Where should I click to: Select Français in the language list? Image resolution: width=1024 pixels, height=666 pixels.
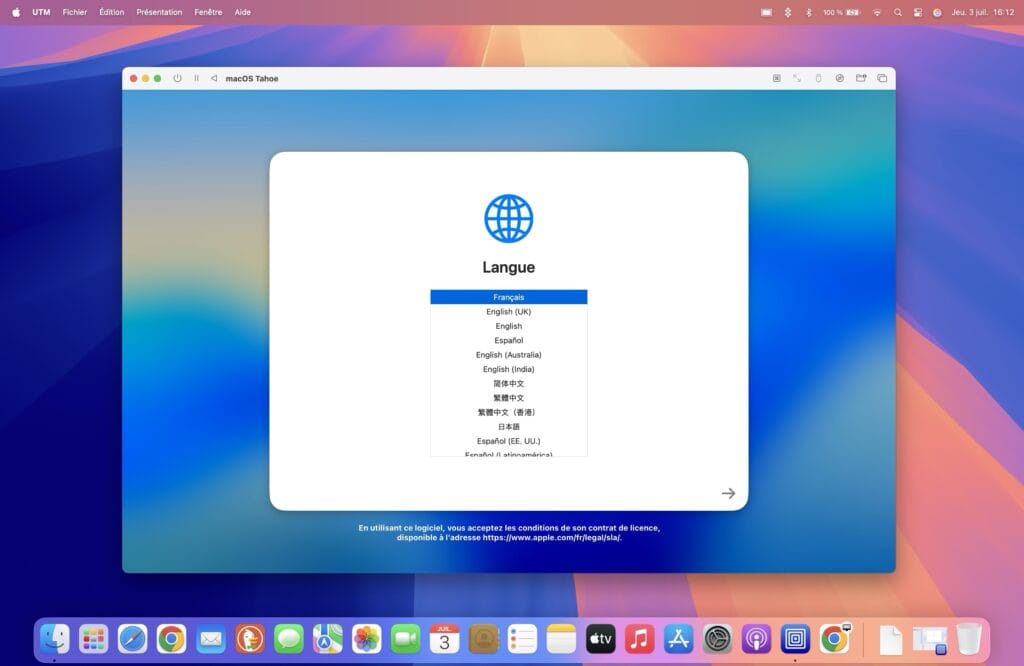click(509, 297)
